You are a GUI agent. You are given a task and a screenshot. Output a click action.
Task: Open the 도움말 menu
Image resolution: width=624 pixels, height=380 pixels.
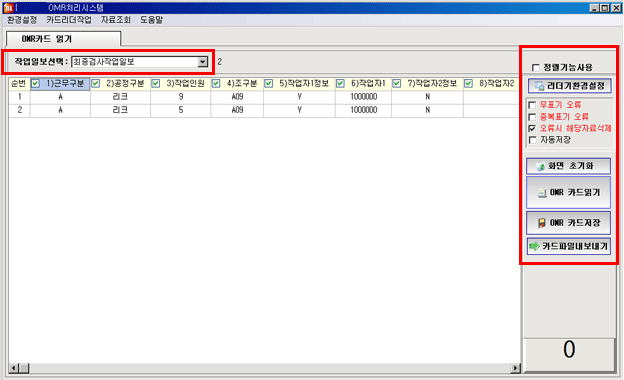(151, 20)
